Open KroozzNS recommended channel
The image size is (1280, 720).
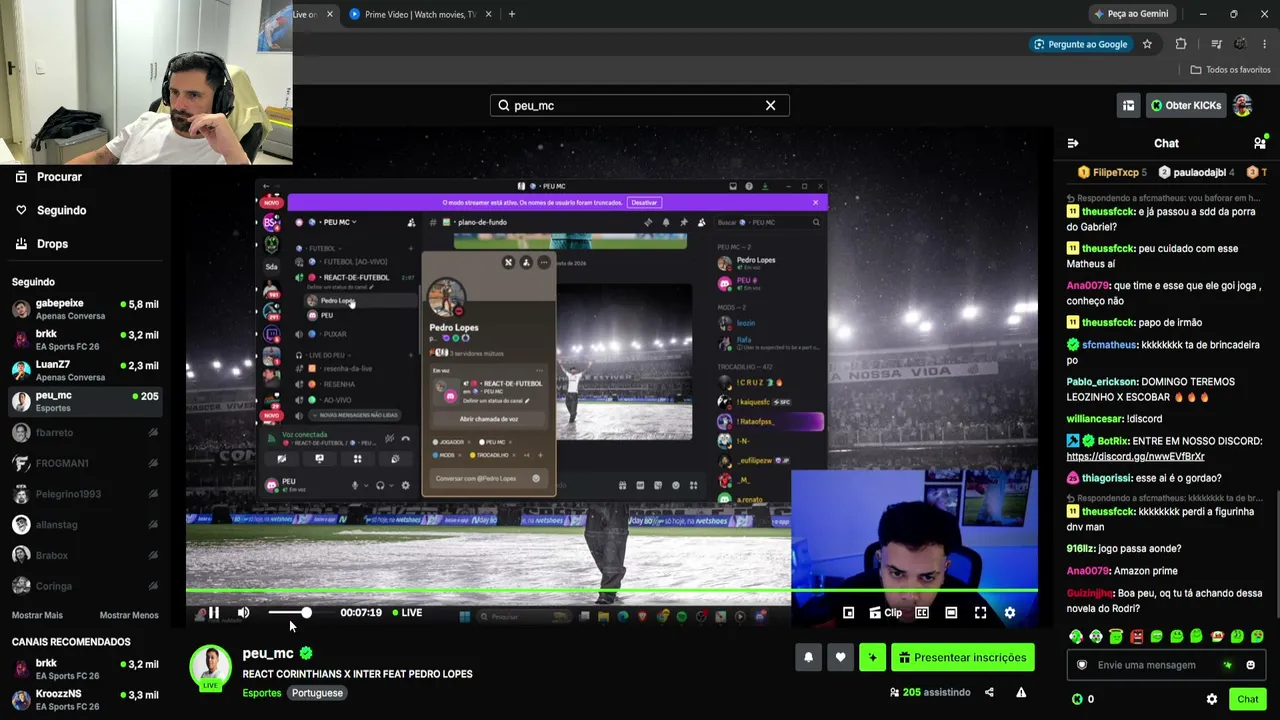pos(85,699)
